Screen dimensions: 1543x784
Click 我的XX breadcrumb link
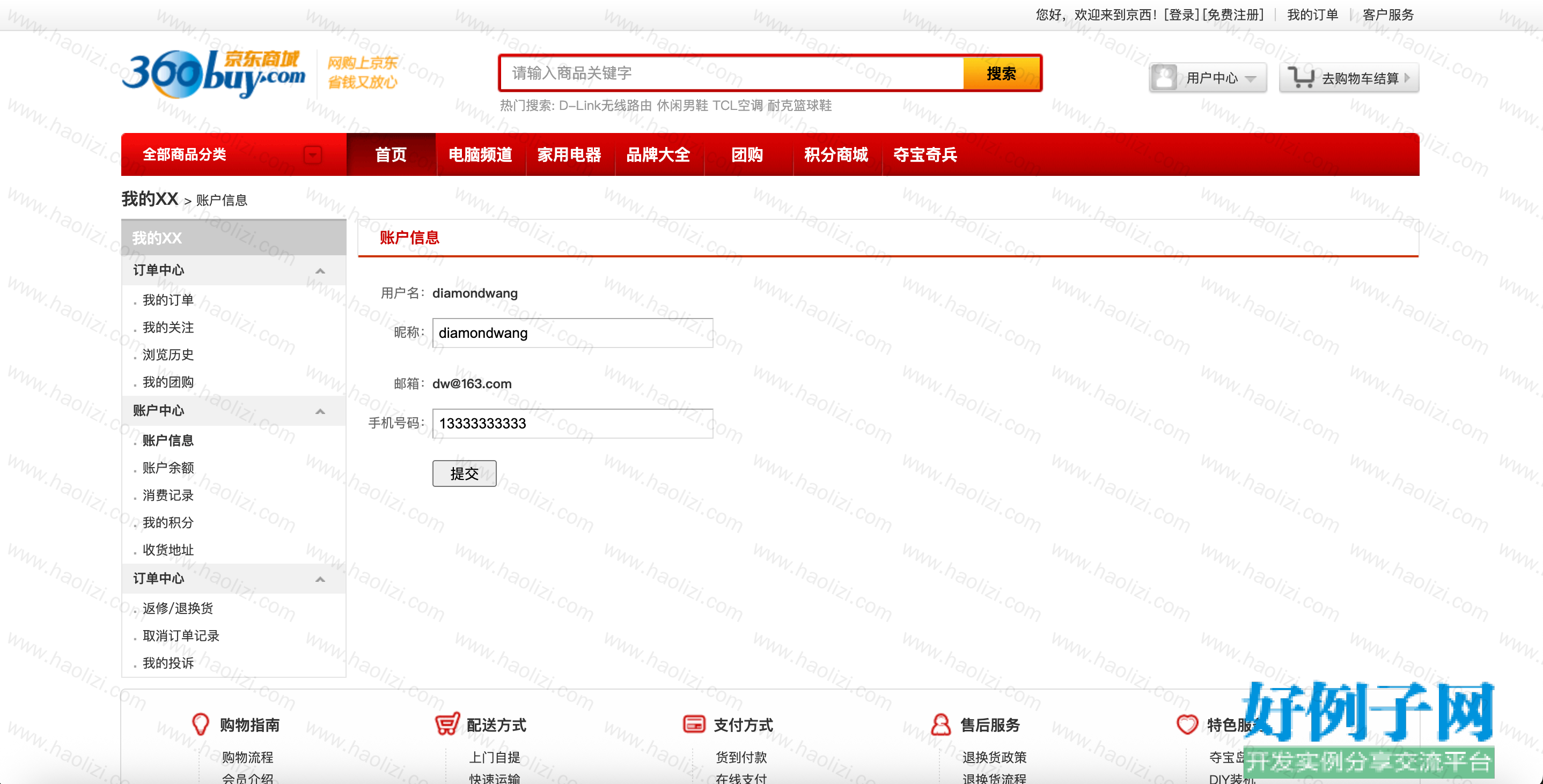[x=150, y=199]
